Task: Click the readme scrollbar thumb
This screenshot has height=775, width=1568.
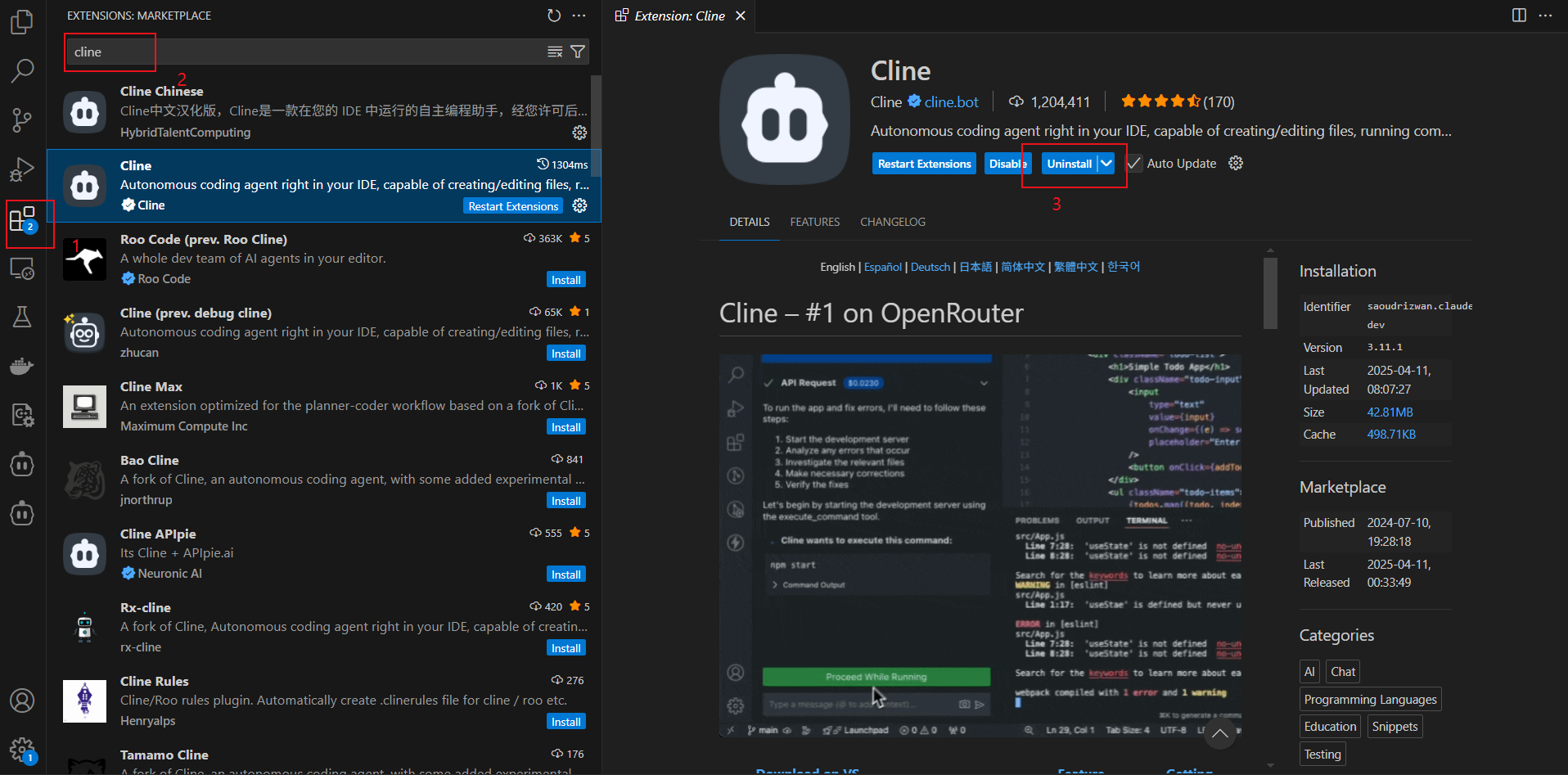Action: click(1270, 293)
